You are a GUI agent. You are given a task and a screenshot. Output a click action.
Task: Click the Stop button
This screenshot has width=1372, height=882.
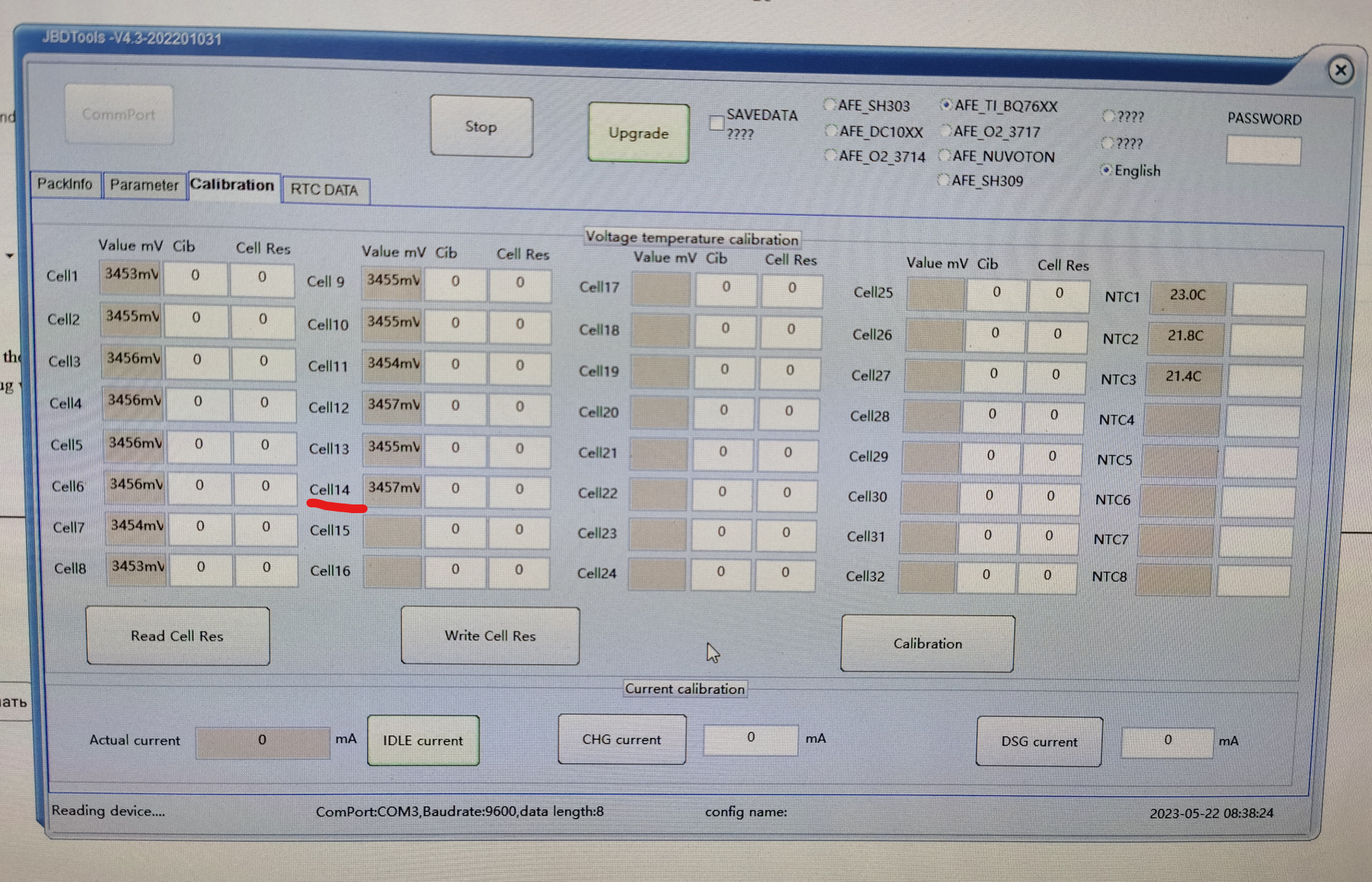tap(481, 127)
